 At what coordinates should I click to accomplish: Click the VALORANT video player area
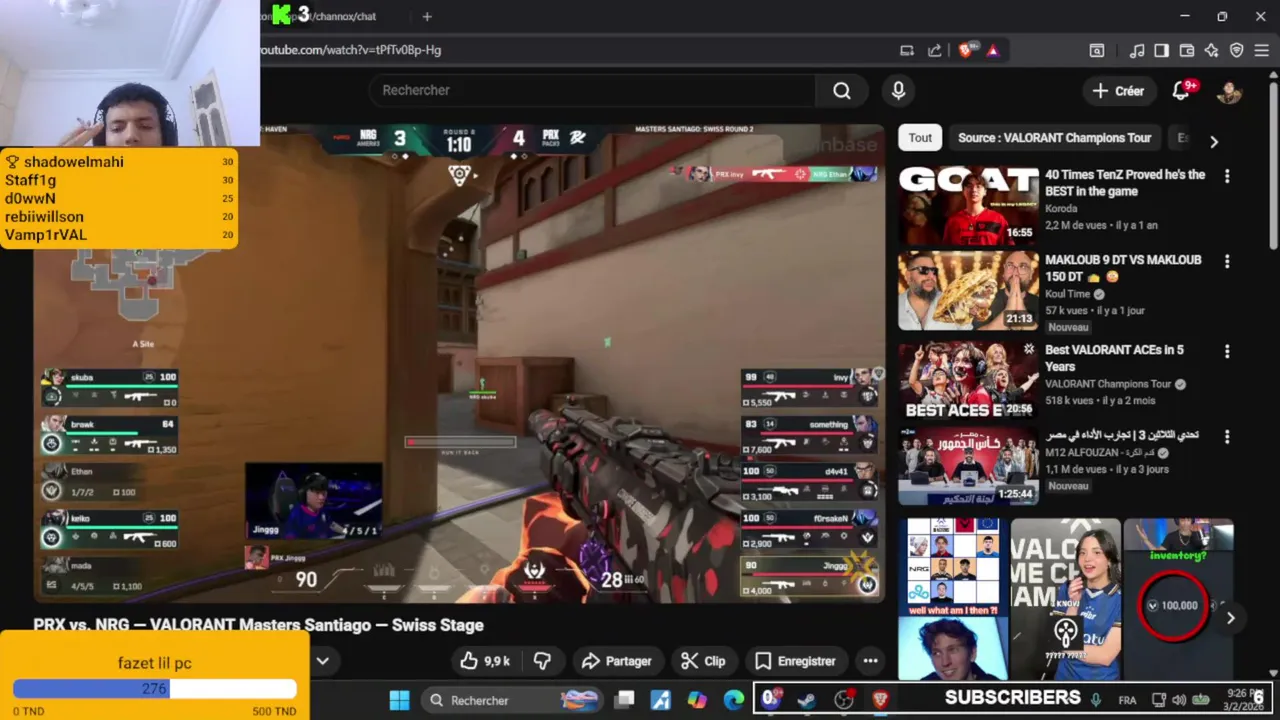click(460, 364)
